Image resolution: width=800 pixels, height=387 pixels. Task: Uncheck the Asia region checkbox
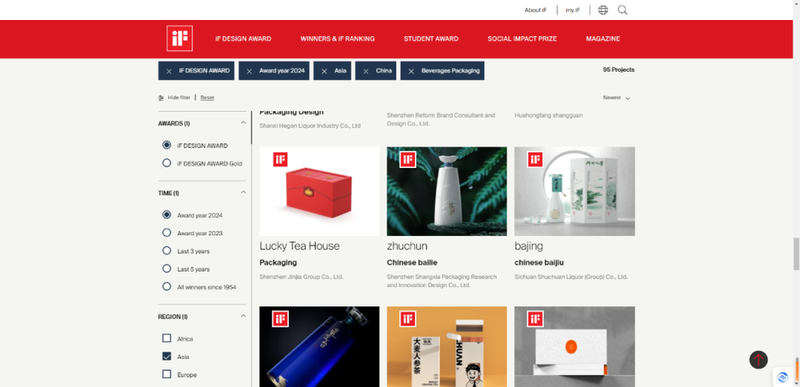166,356
